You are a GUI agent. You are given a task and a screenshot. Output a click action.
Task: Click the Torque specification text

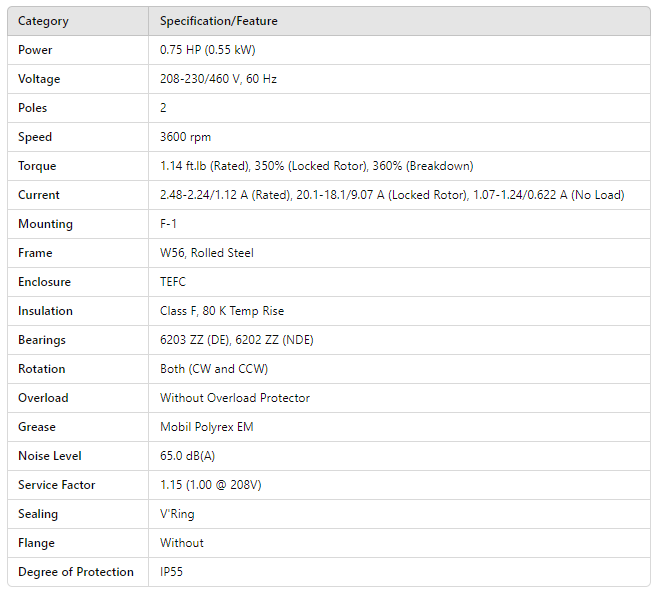[316, 166]
